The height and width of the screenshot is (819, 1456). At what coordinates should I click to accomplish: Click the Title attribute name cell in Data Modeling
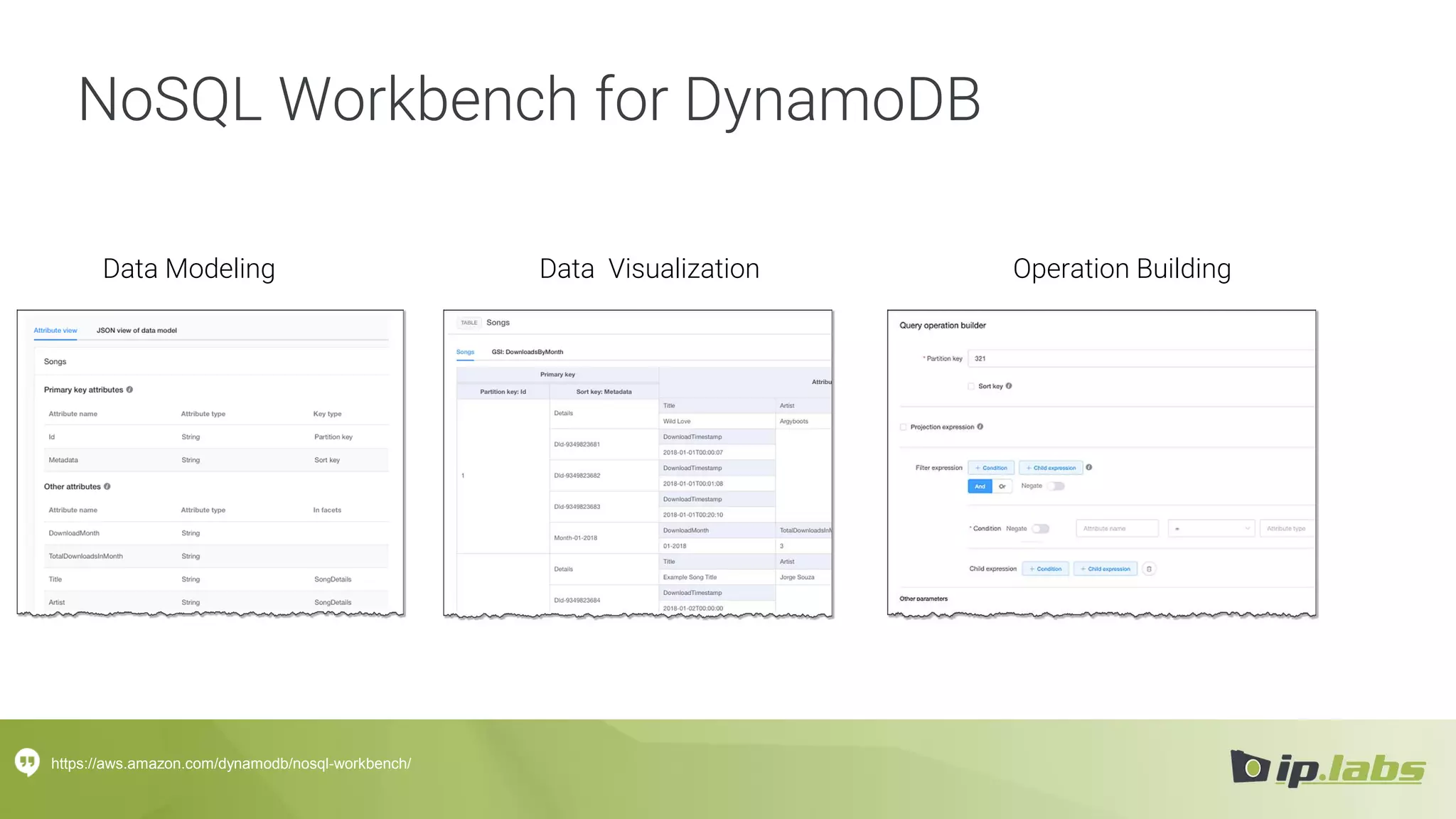pos(55,579)
